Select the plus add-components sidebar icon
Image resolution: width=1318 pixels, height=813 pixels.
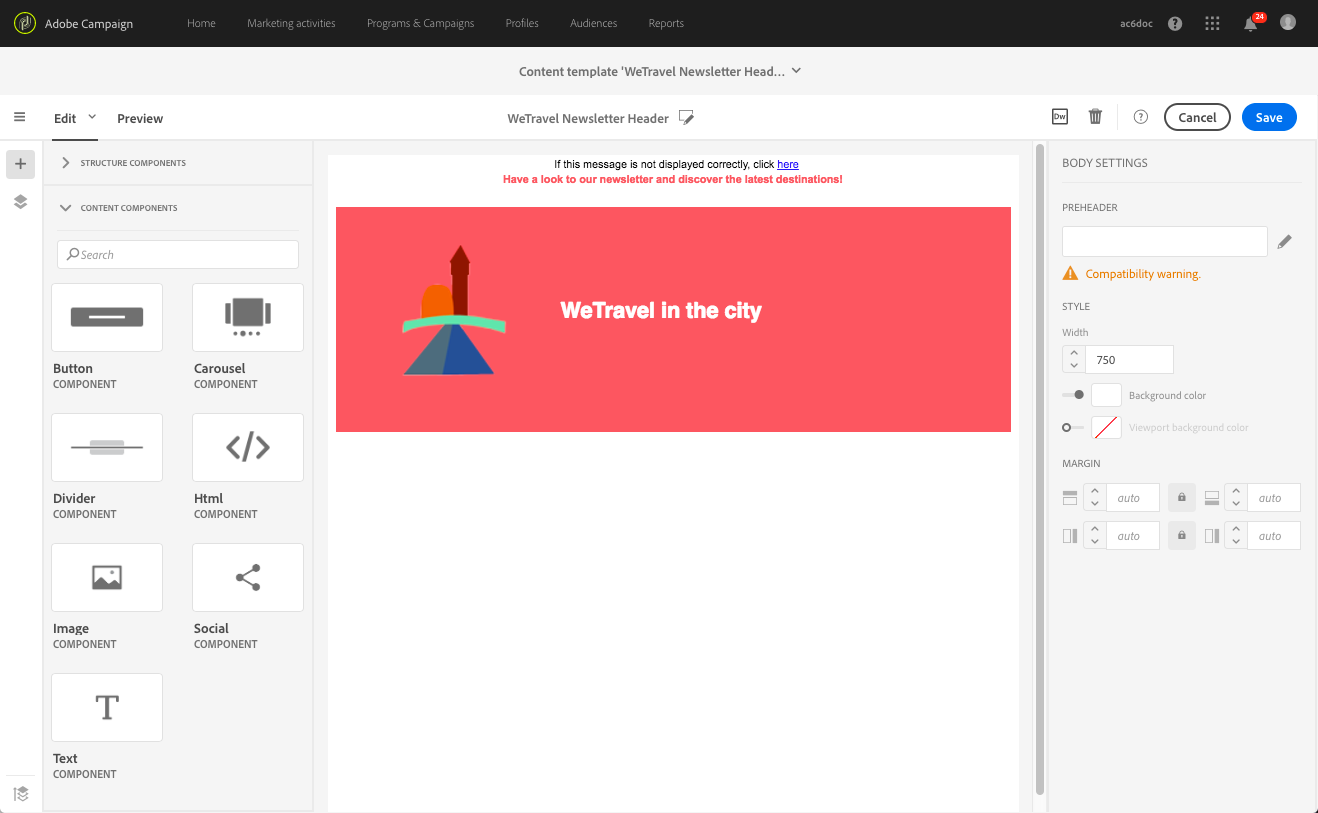(20, 164)
